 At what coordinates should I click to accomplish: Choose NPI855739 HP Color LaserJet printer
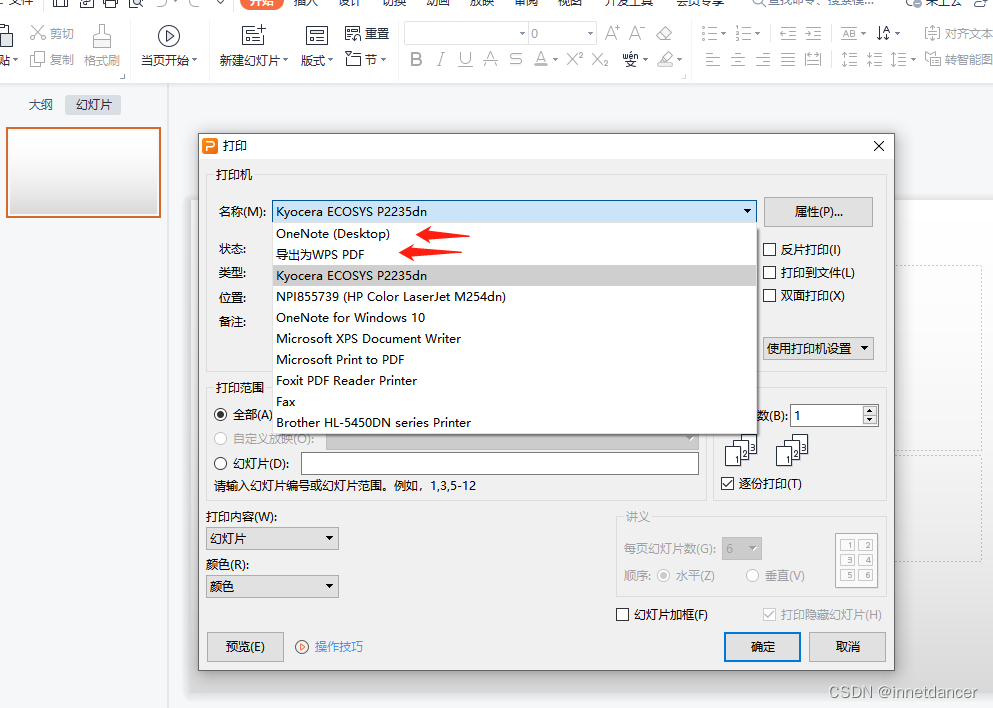click(514, 296)
